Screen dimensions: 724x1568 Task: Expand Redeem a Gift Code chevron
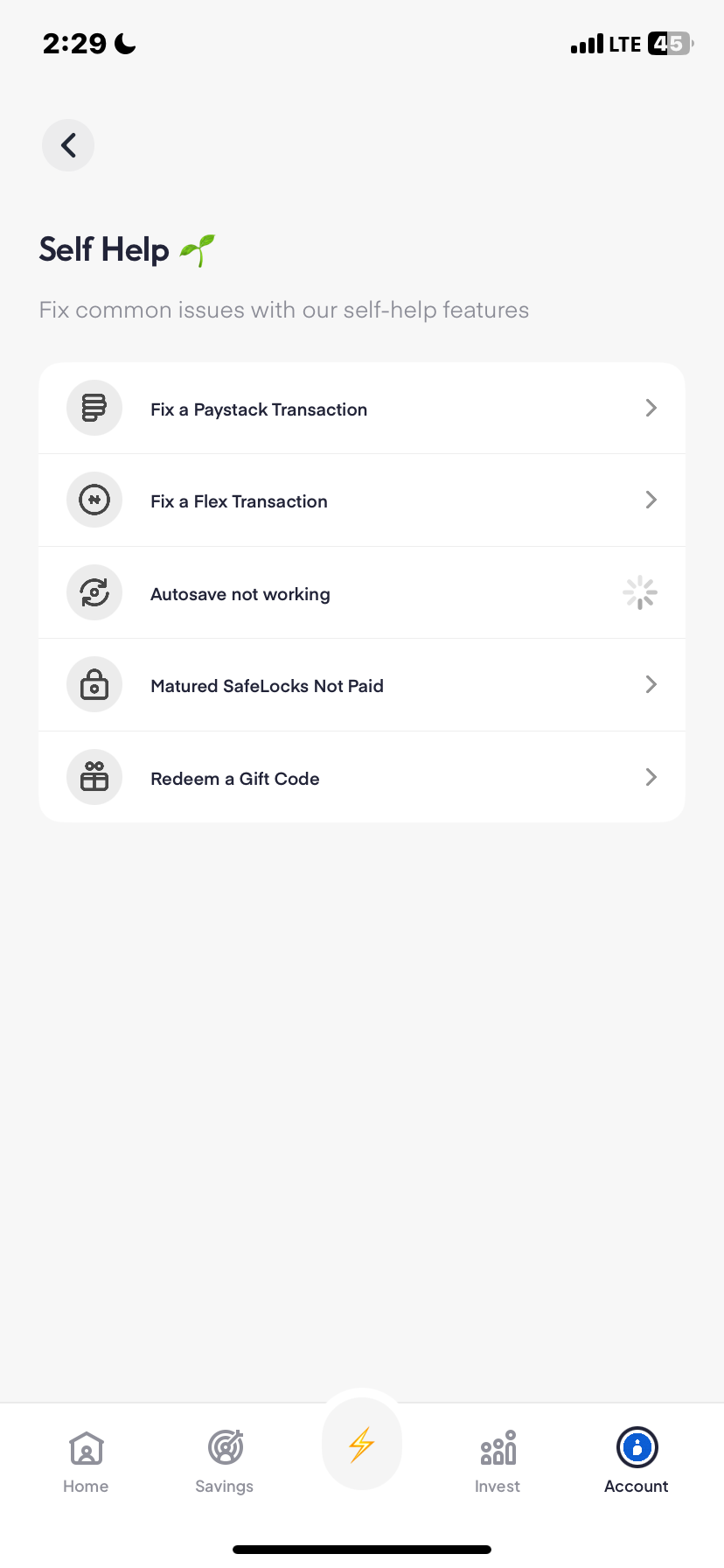[651, 777]
